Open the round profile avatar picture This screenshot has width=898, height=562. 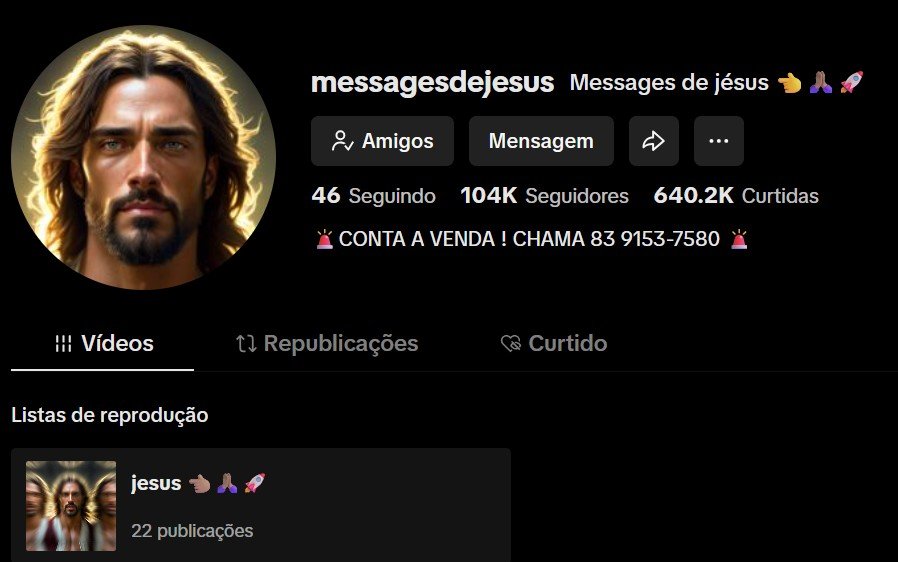point(143,158)
